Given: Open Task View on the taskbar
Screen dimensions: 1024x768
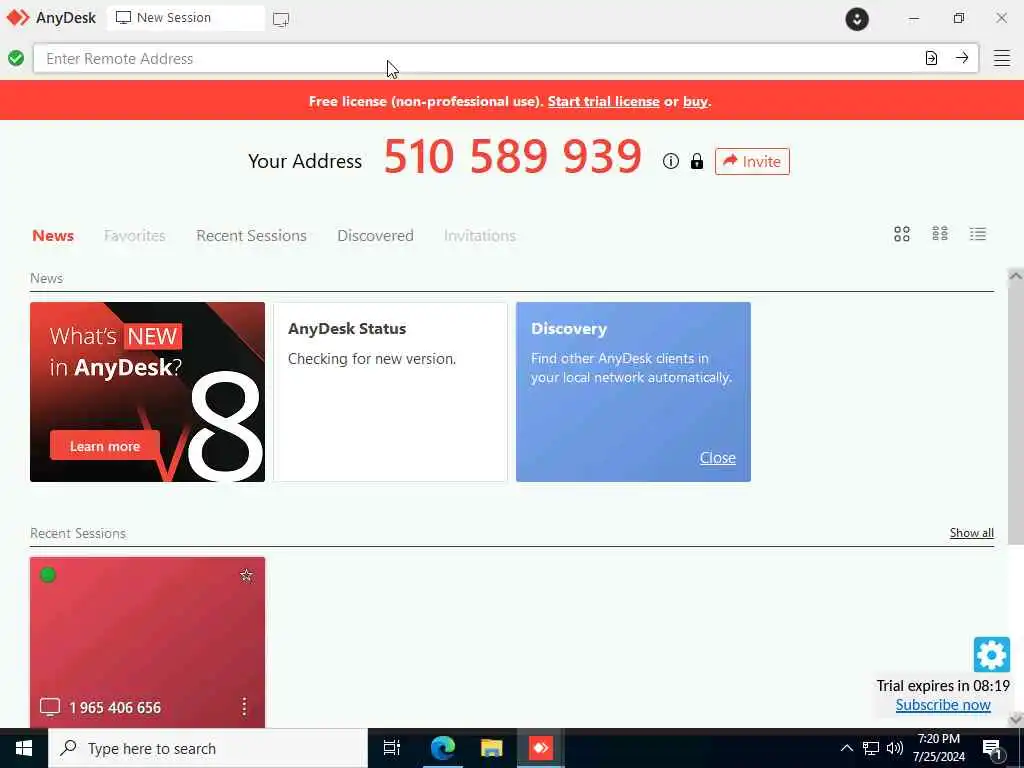Looking at the screenshot, I should tap(392, 748).
